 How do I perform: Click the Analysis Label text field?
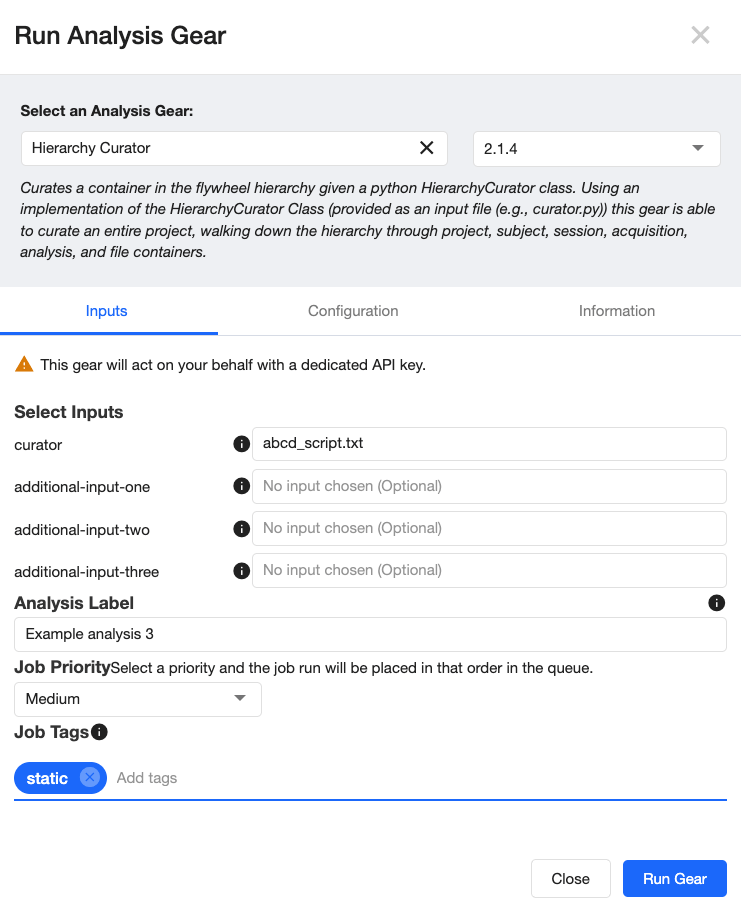click(x=370, y=634)
